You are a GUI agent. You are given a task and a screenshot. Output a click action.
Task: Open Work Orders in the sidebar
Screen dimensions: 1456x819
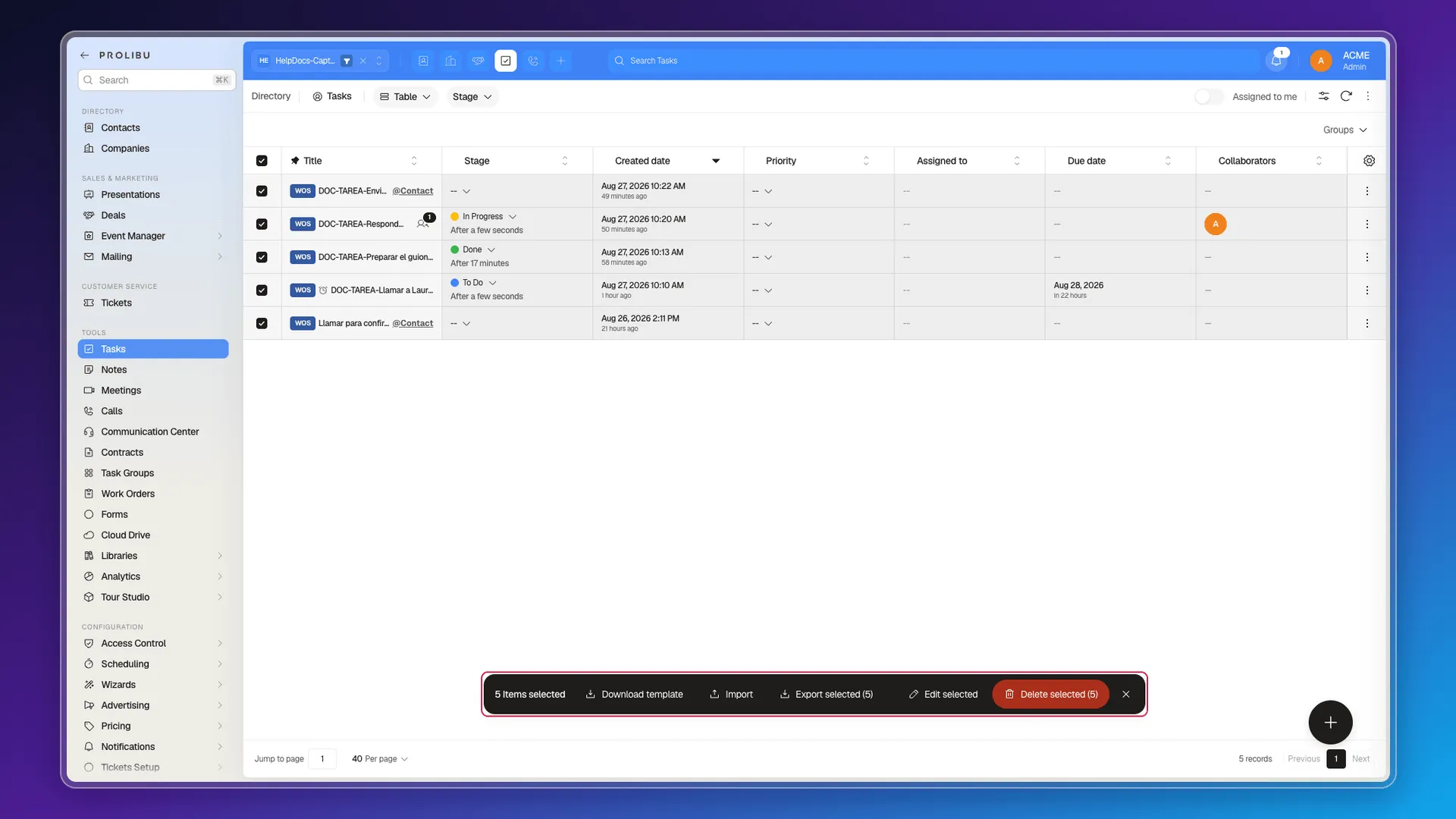(x=152, y=494)
